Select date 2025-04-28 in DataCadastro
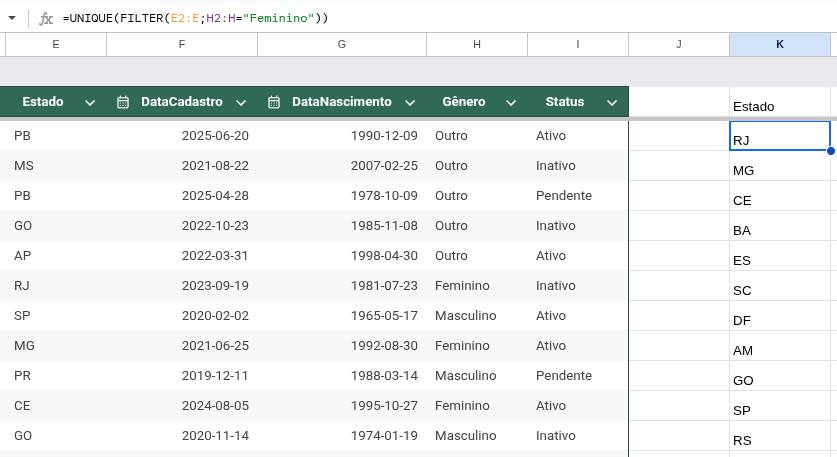Screen dimensions: 837x457 (182, 196)
